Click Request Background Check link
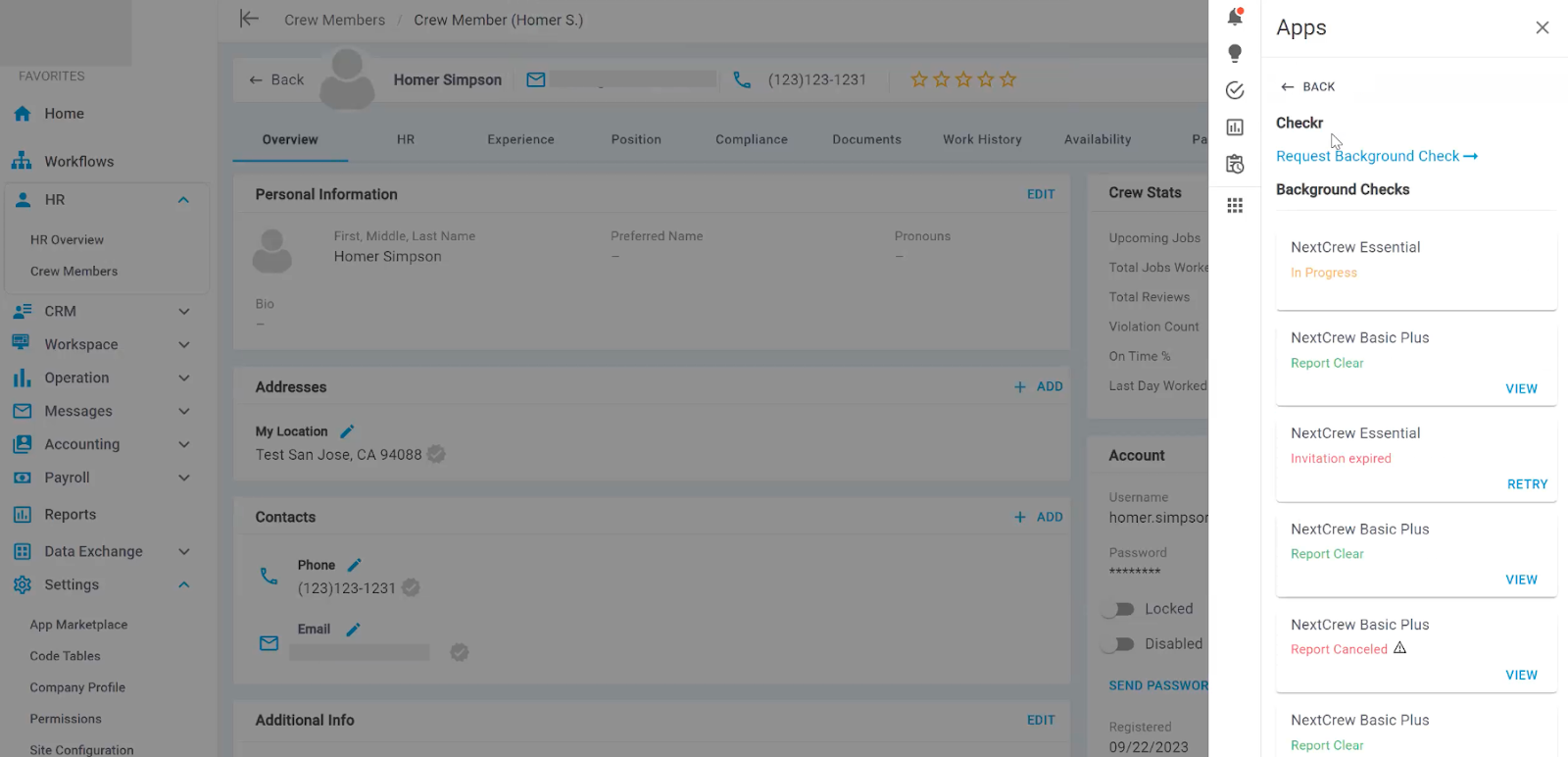This screenshot has width=1568, height=757. [1377, 156]
